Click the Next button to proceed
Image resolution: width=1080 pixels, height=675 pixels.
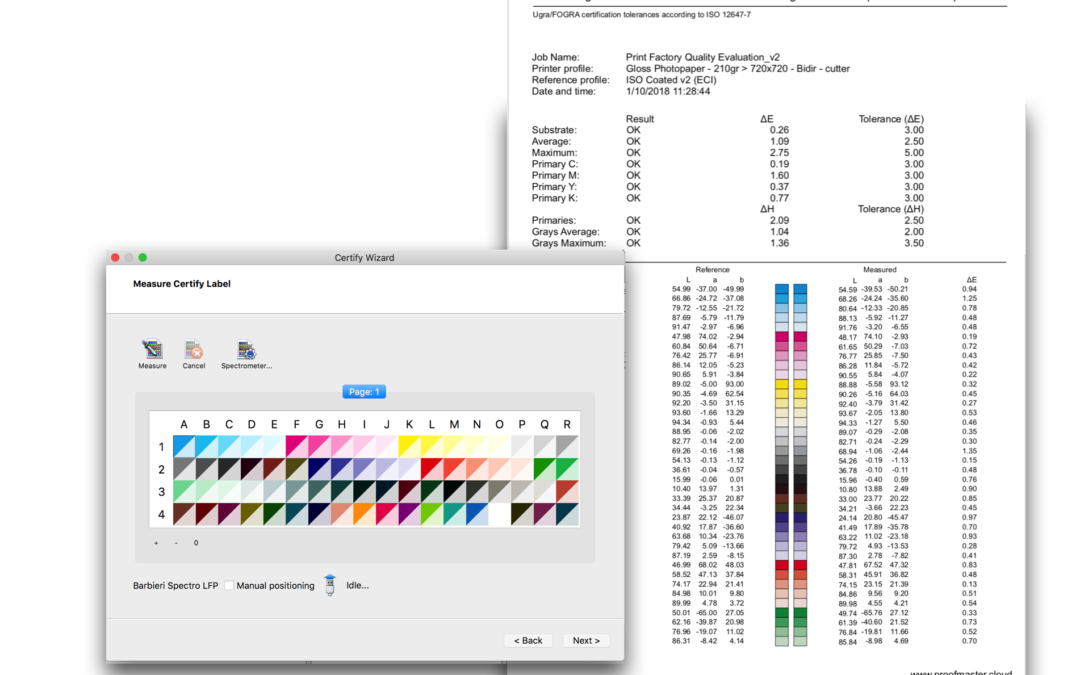(x=586, y=640)
